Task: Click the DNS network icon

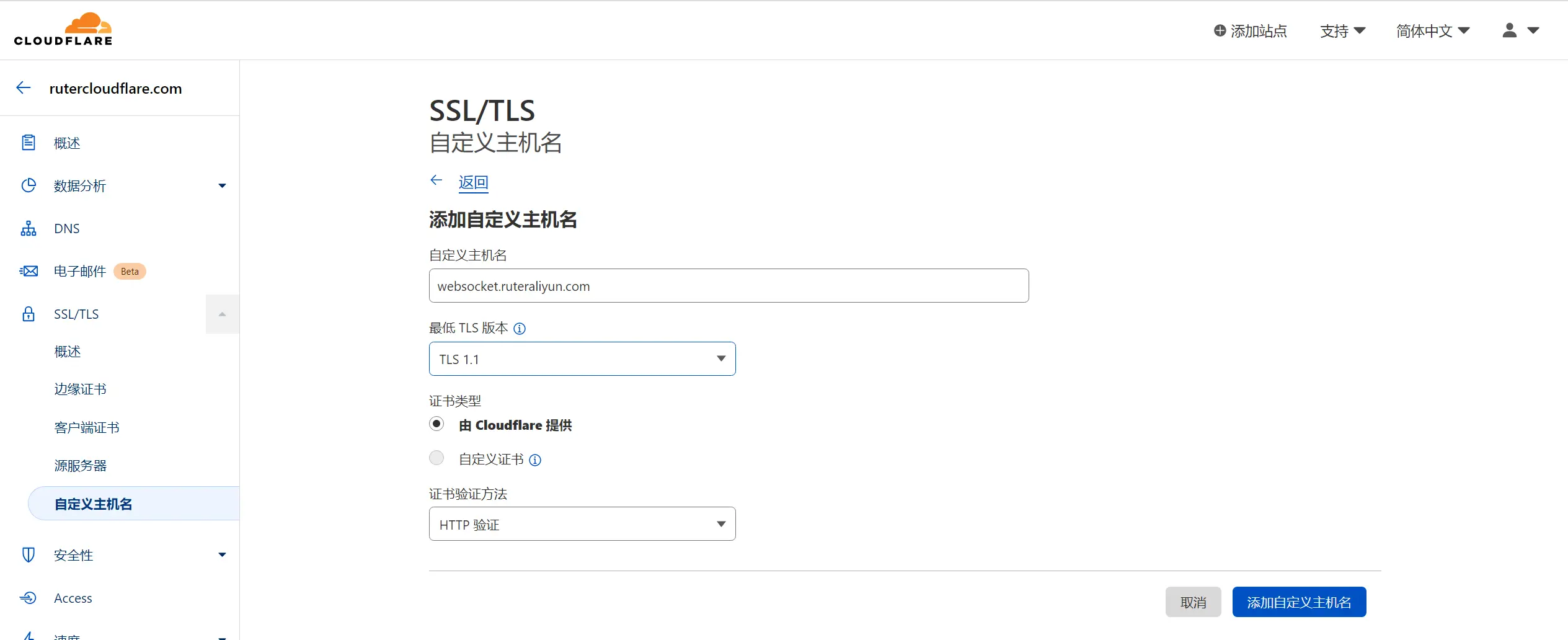Action: 29,228
